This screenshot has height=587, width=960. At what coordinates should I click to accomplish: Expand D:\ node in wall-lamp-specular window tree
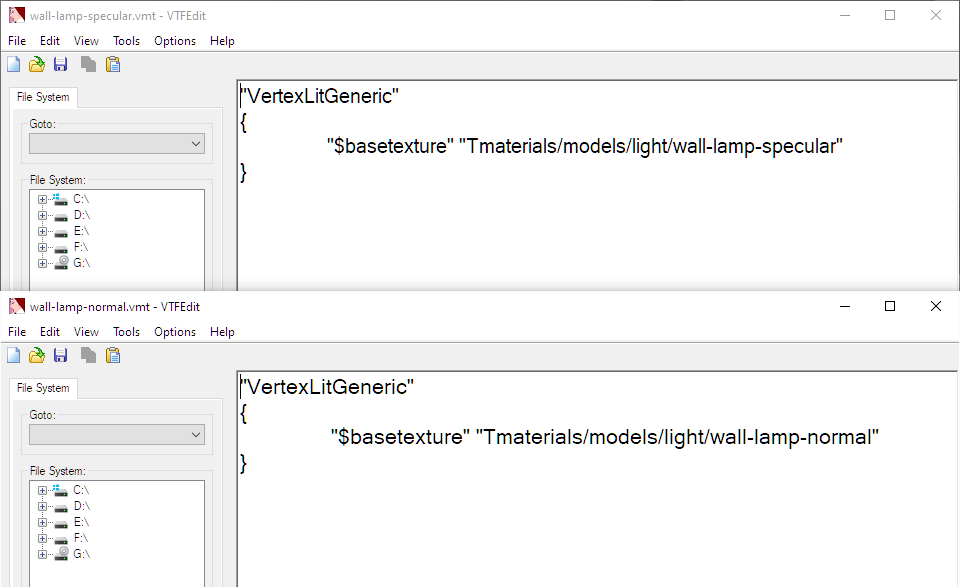[x=42, y=215]
